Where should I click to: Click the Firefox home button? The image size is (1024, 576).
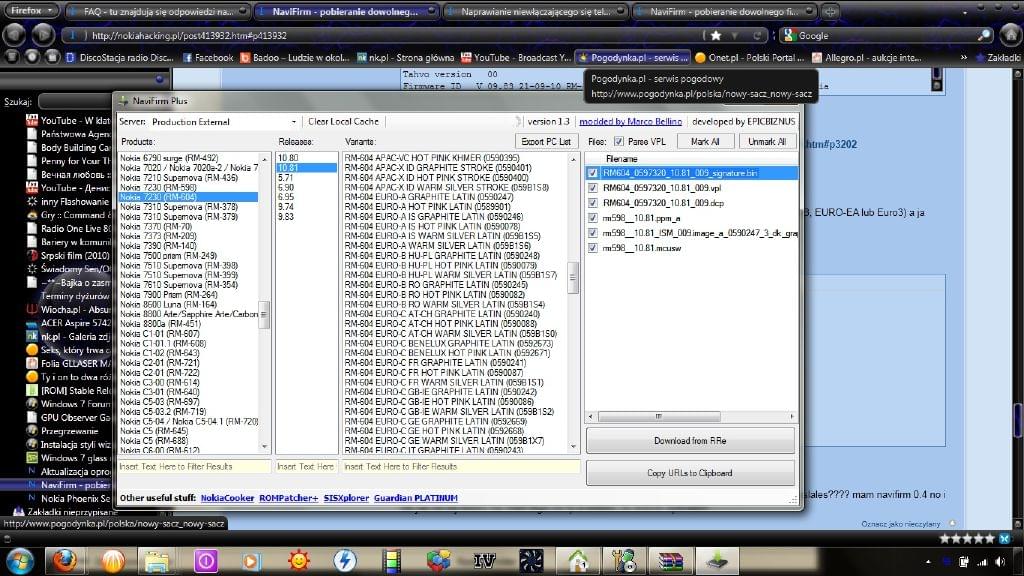click(1011, 34)
